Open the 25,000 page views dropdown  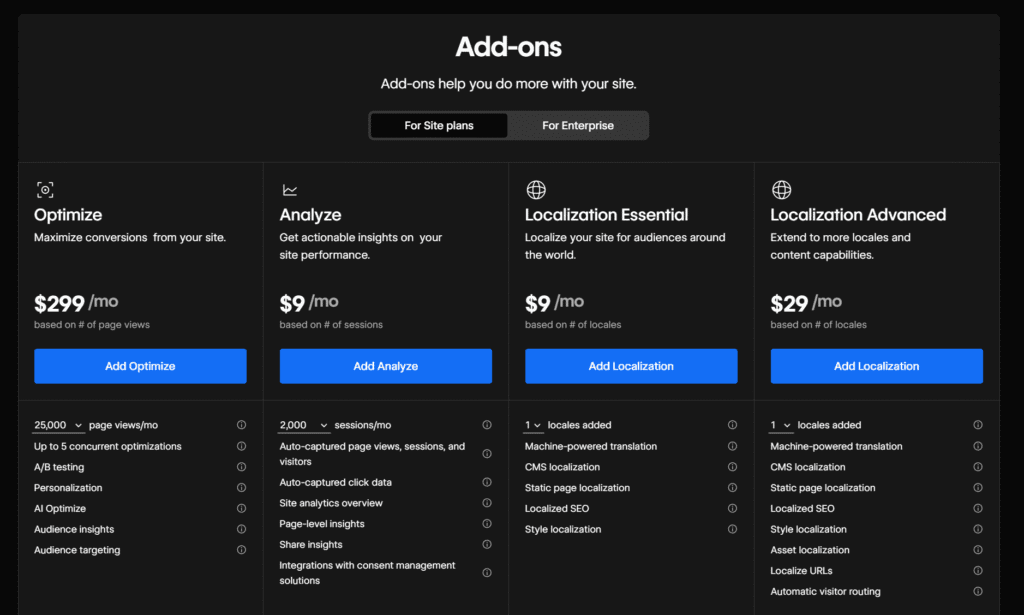coord(59,424)
